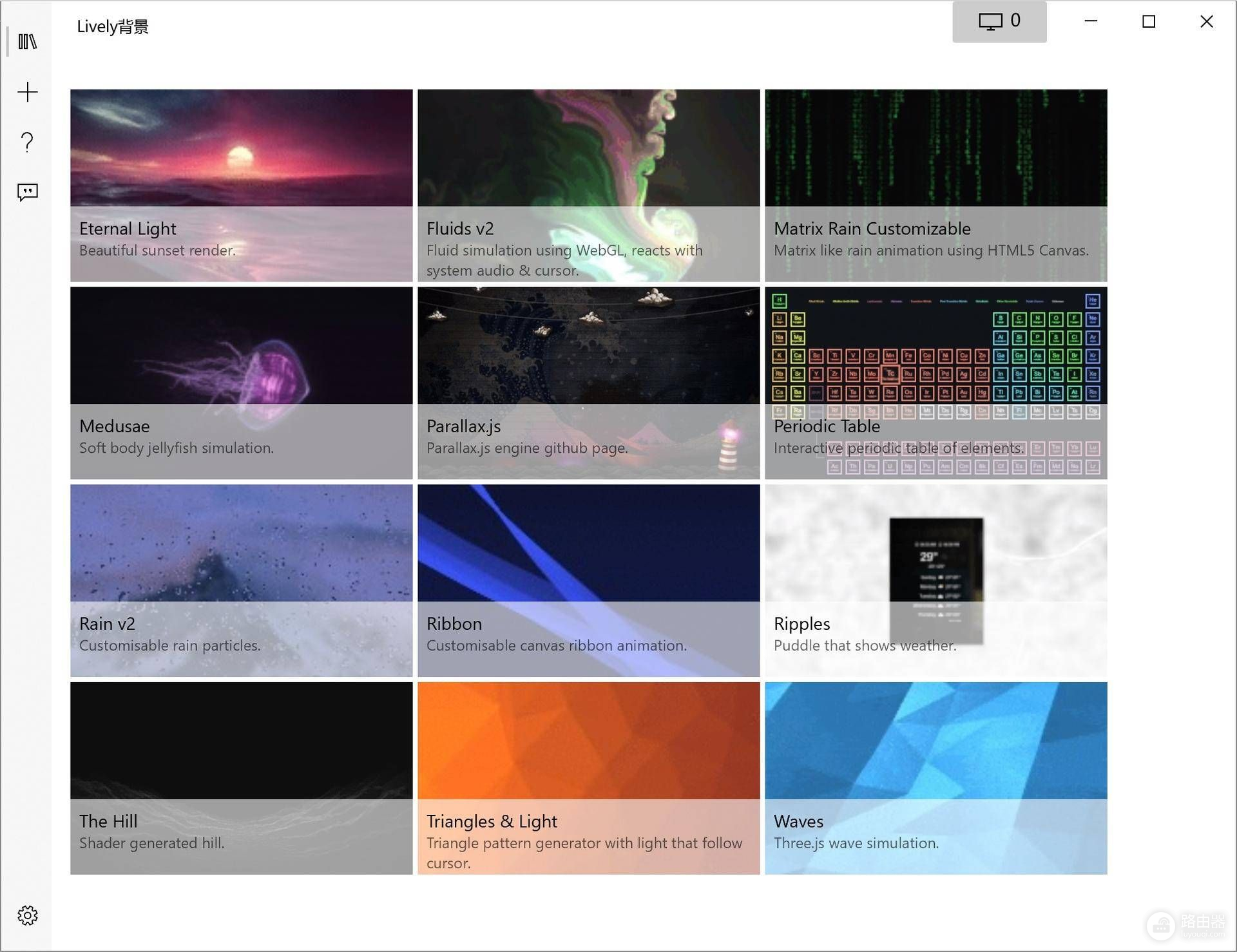Open the Help question mark icon
Screen dimensions: 1237x952
click(27, 142)
